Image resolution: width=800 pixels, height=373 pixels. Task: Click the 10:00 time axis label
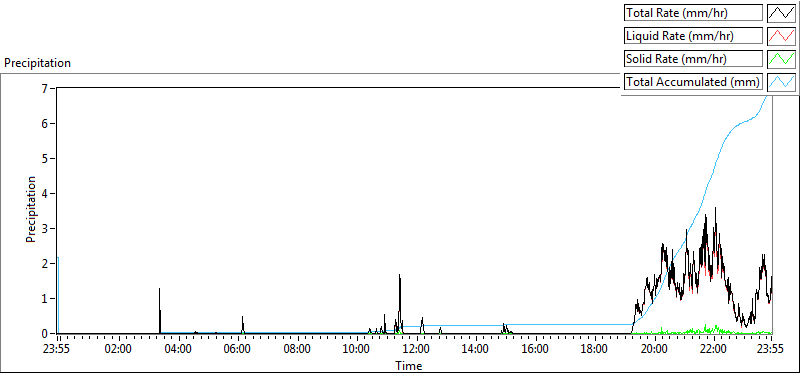point(357,350)
